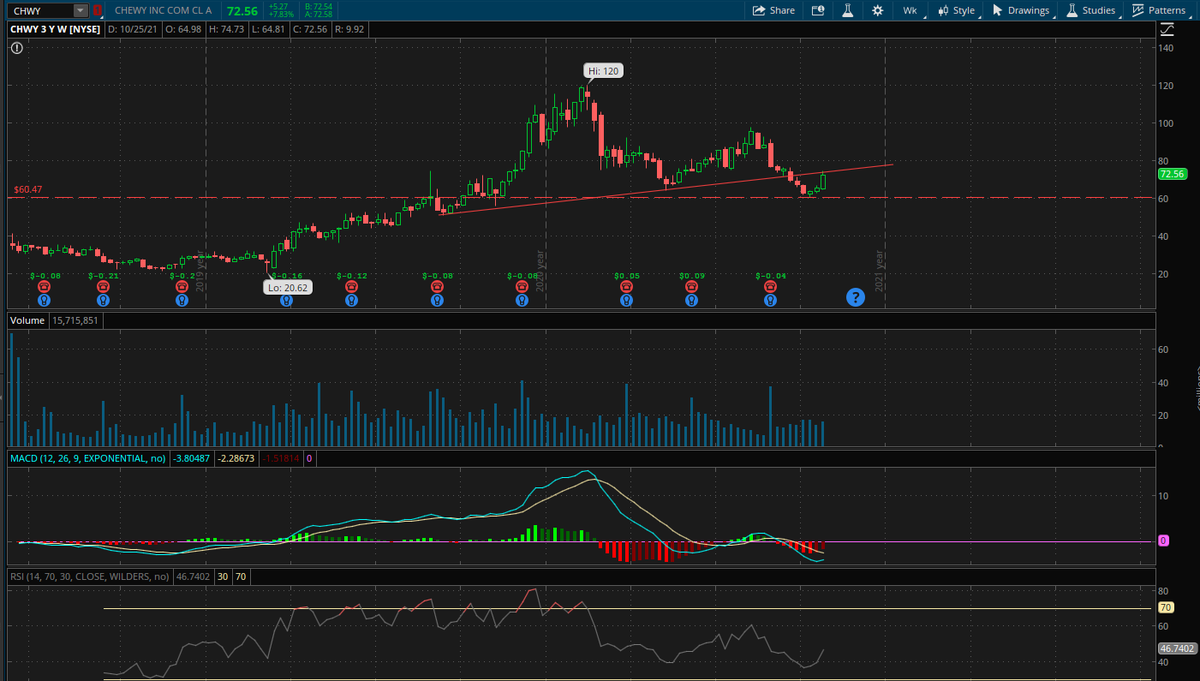Viewport: 1200px width, 681px height.
Task: Open the Style menu
Action: click(x=958, y=10)
